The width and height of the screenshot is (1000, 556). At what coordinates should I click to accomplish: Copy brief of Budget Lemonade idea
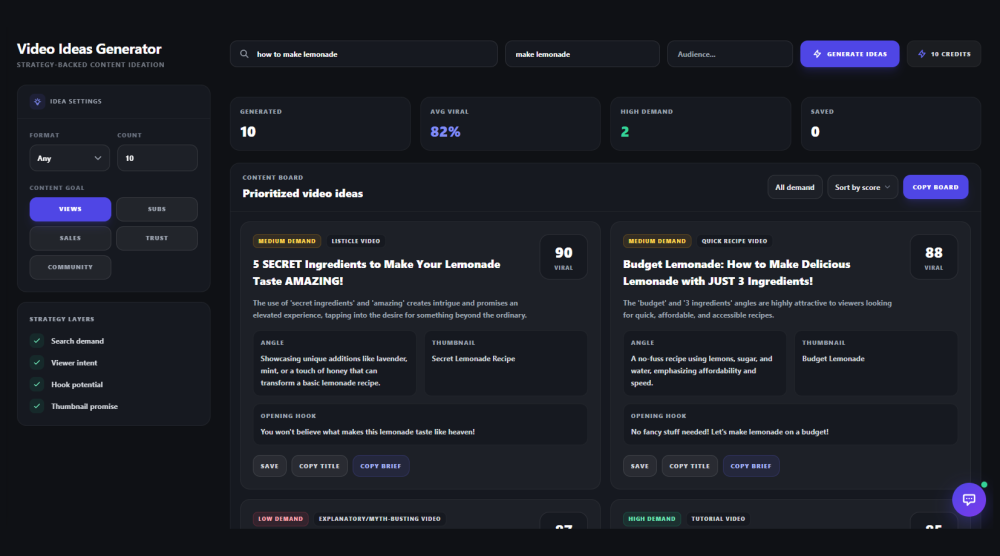click(751, 466)
